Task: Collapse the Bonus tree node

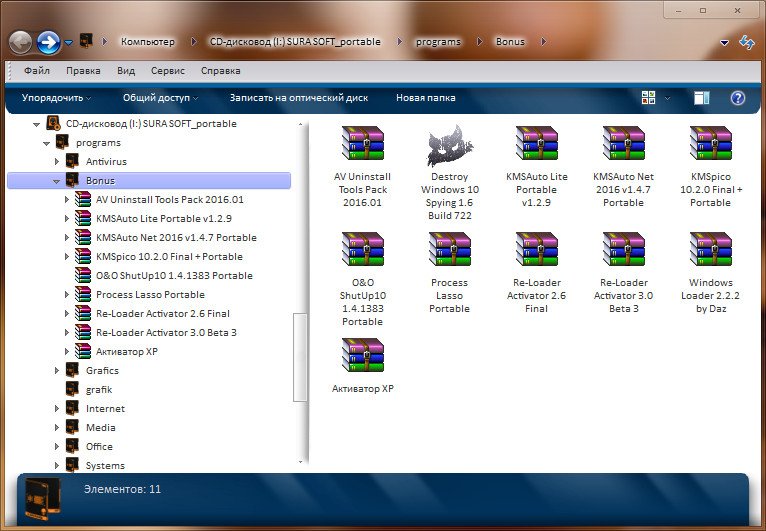Action: (x=56, y=181)
